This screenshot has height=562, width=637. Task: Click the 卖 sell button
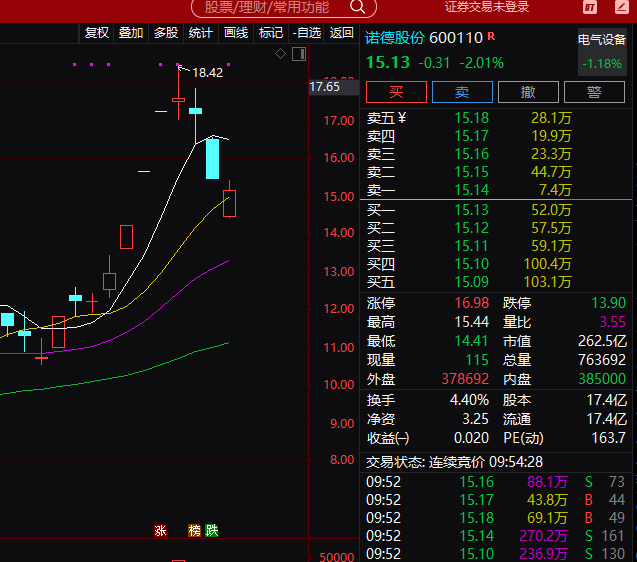tap(462, 92)
